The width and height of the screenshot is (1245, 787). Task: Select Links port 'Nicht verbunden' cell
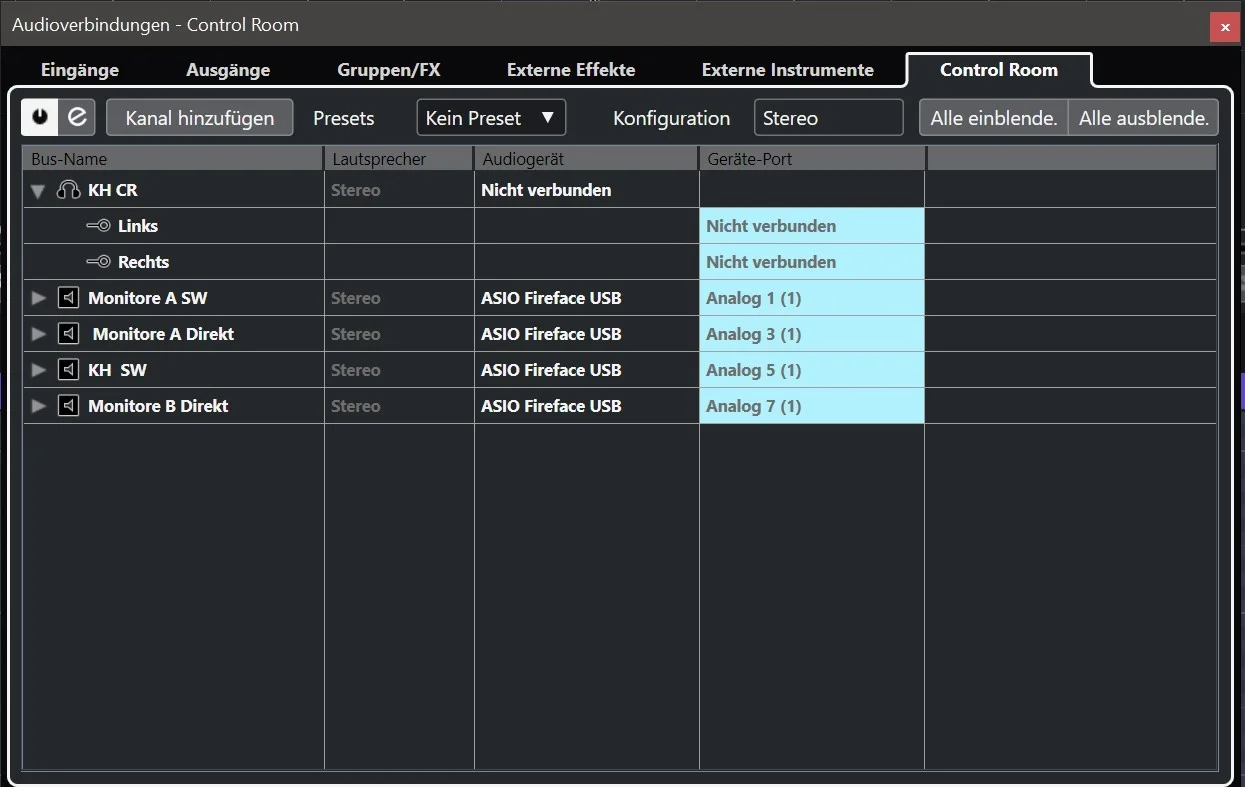coord(812,226)
